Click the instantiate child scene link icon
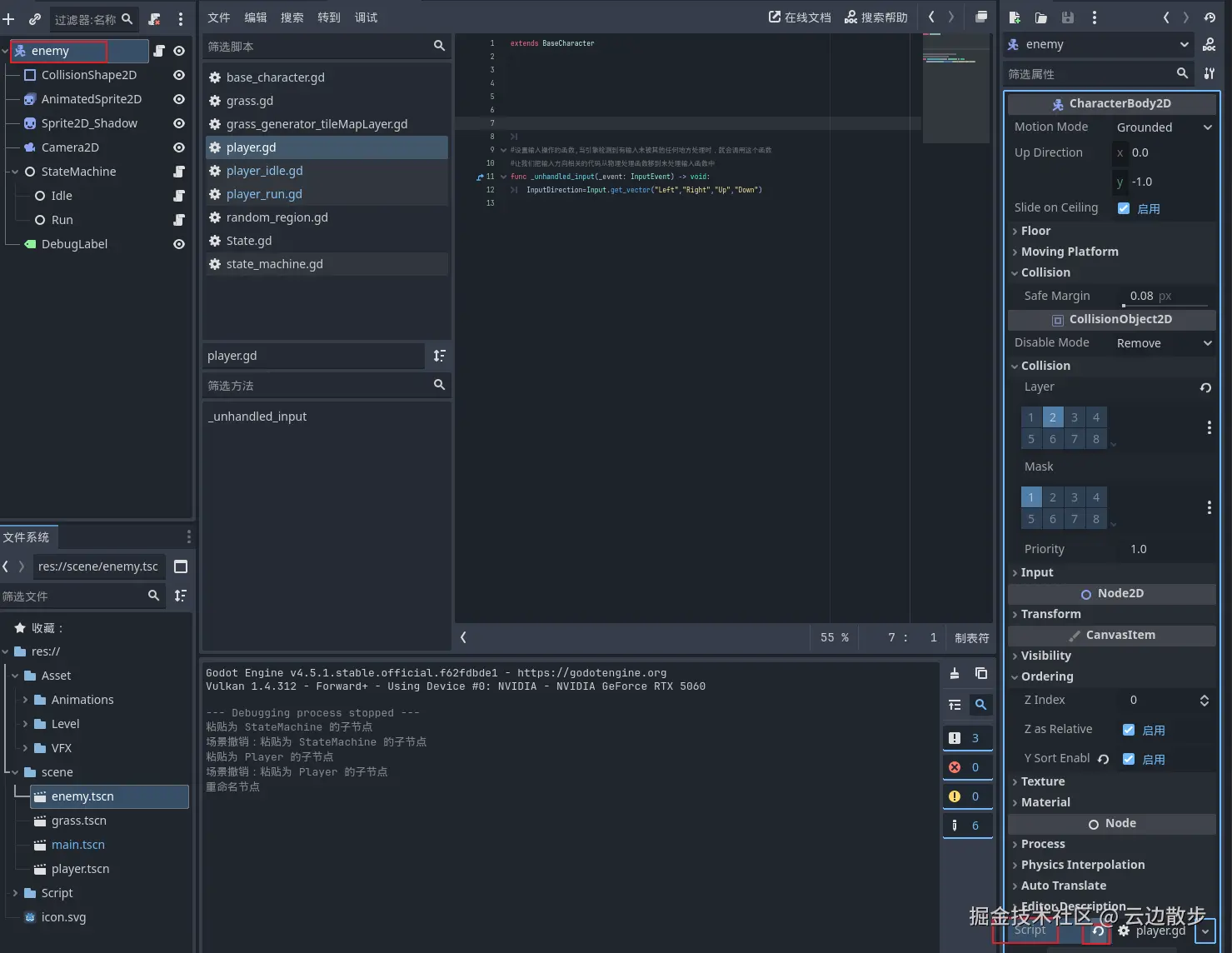 [x=34, y=18]
